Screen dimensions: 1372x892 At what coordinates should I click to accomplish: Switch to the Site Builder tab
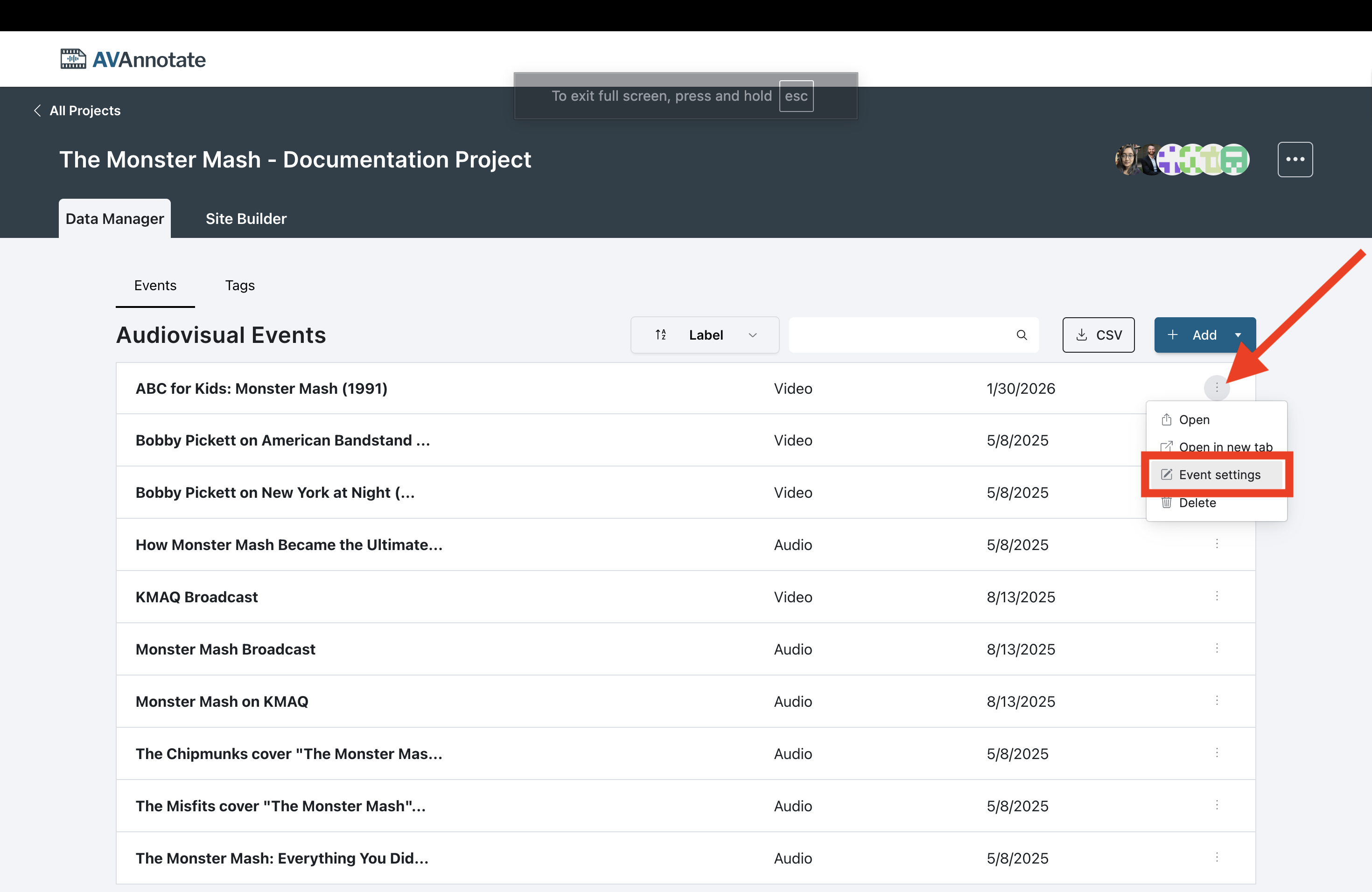click(x=245, y=219)
